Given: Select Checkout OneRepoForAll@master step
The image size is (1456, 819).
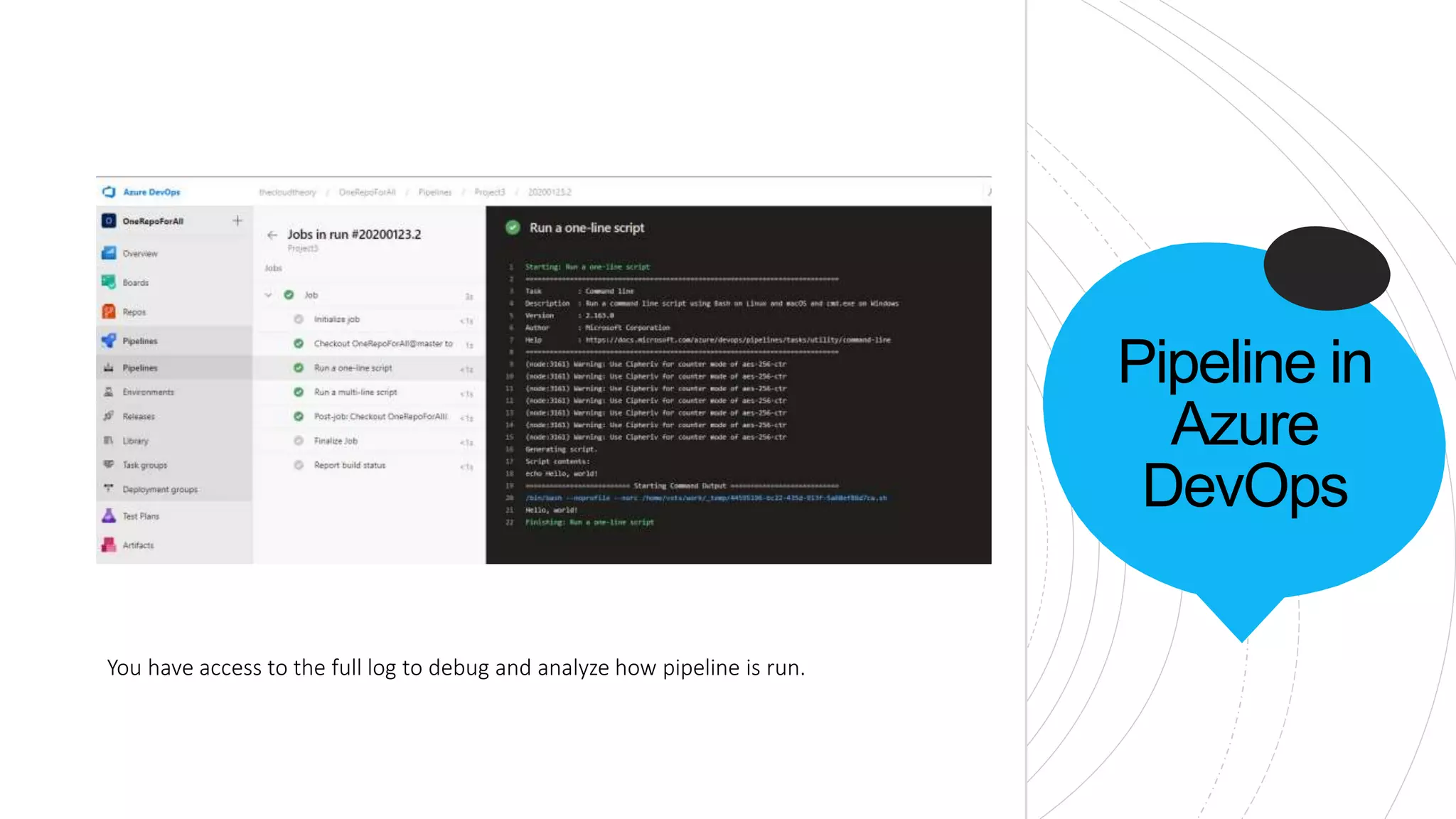Looking at the screenshot, I should pyautogui.click(x=369, y=343).
